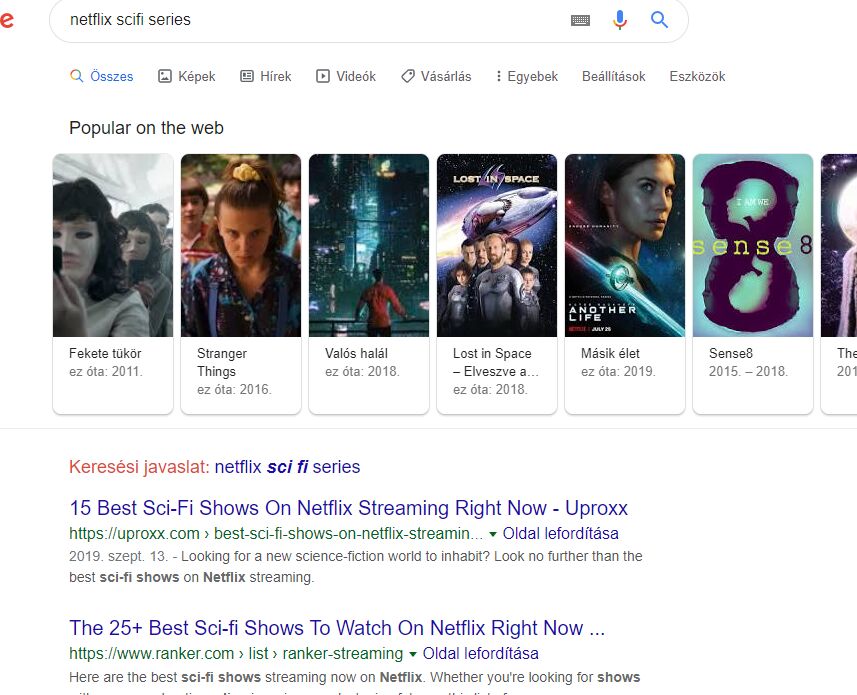857x695 pixels.
Task: Click the Másik élet card title
Action: 610,354
